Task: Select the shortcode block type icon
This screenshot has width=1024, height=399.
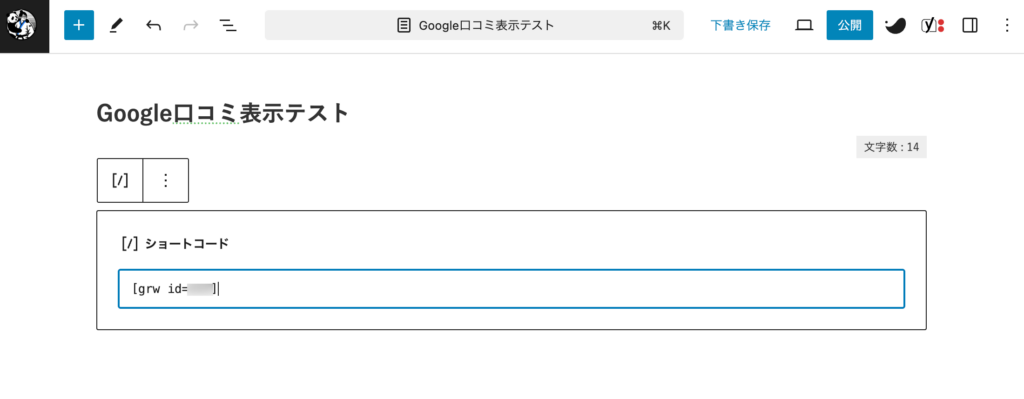Action: coord(120,180)
